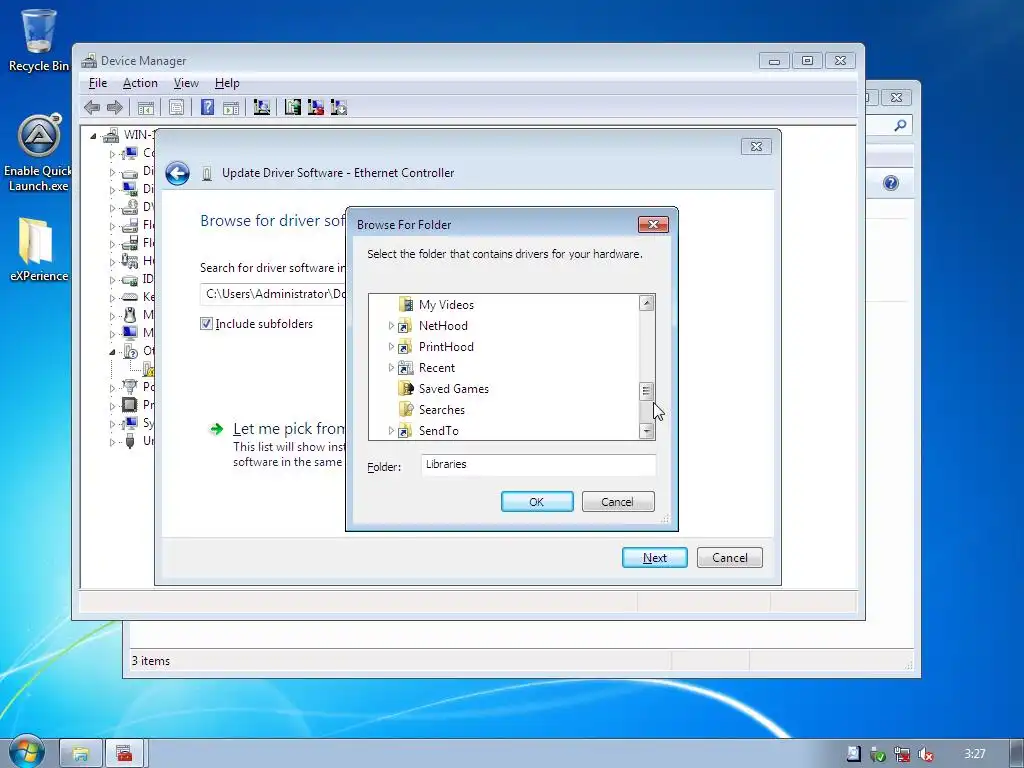
Task: Click the Folder name input field
Action: (x=538, y=464)
